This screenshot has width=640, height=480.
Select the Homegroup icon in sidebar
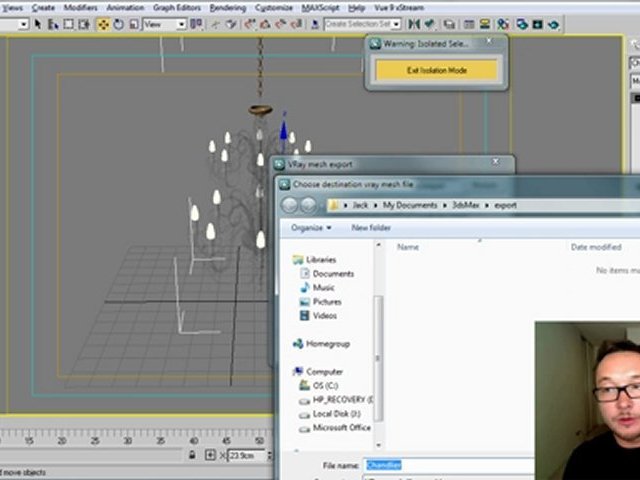pyautogui.click(x=298, y=343)
